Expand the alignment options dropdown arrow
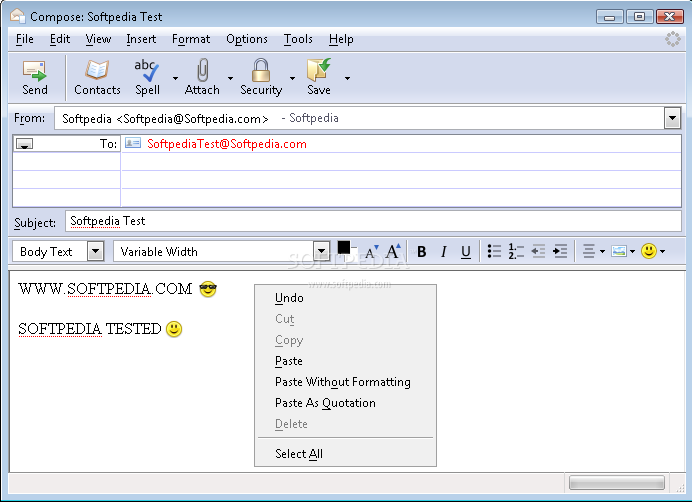Screen dimensions: 692x504 pos(602,252)
